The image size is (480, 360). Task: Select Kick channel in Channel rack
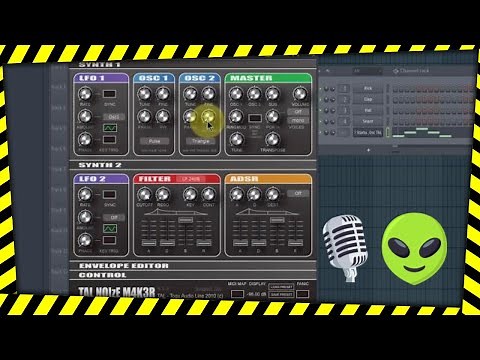click(368, 88)
